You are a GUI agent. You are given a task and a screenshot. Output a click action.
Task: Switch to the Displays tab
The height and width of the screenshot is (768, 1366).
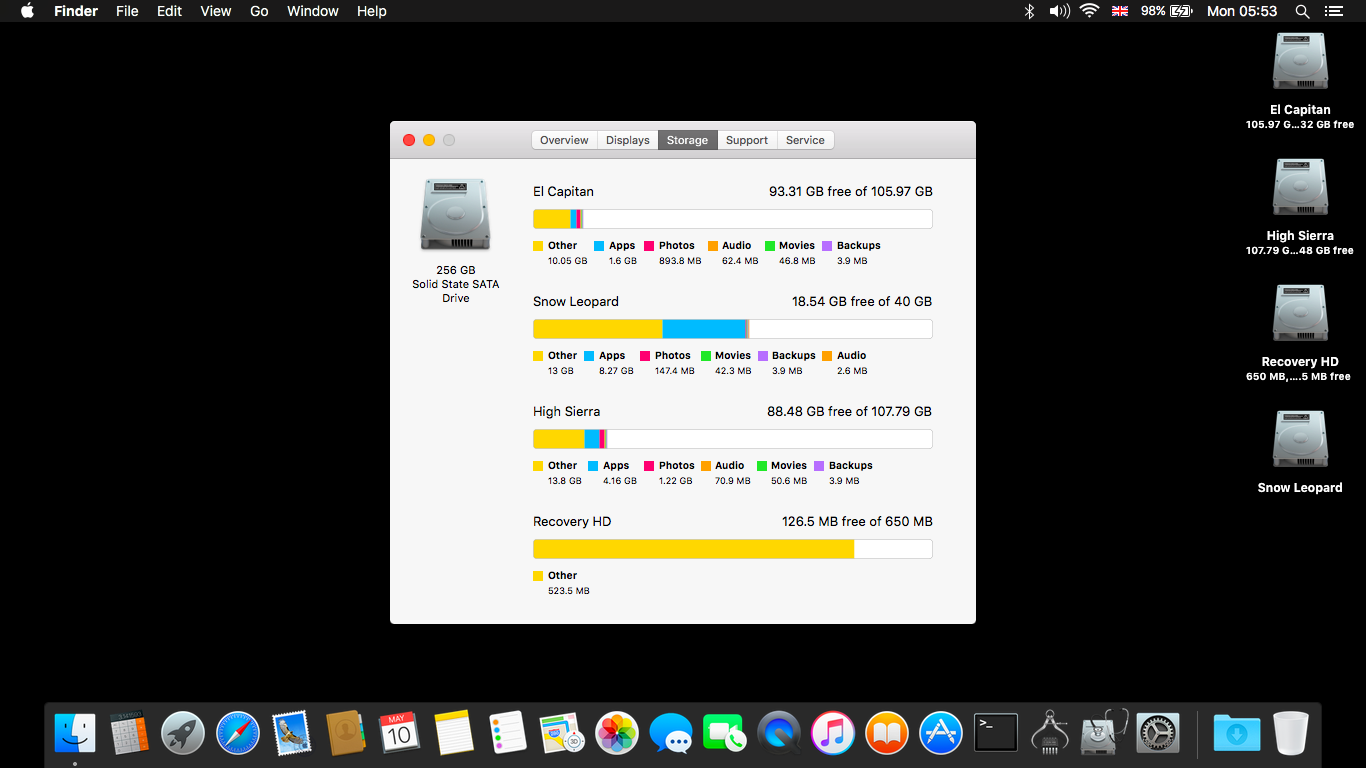click(x=628, y=140)
